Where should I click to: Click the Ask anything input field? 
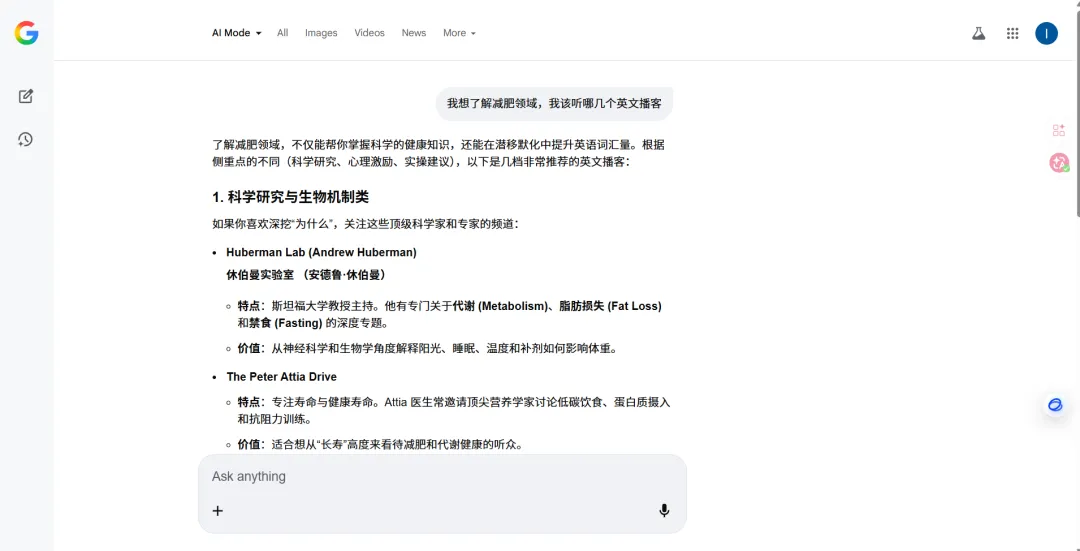[440, 477]
